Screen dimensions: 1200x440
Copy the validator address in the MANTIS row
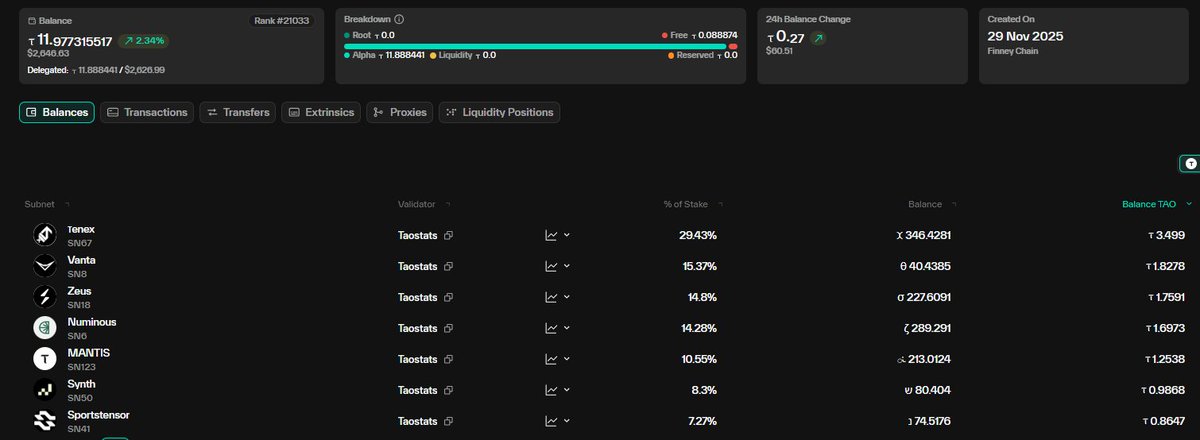tap(449, 359)
